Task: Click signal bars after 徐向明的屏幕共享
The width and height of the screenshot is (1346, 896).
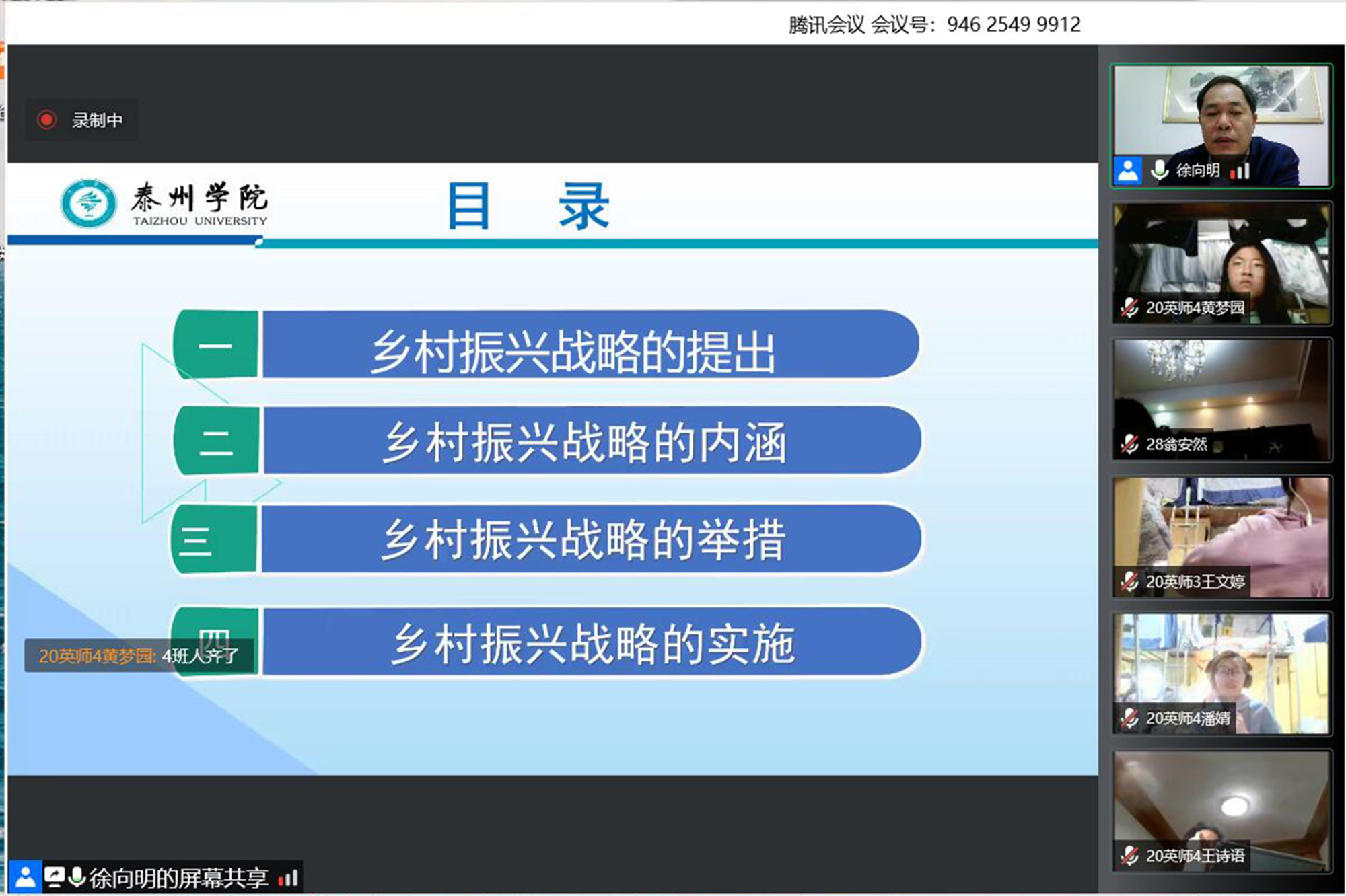Action: tap(289, 878)
